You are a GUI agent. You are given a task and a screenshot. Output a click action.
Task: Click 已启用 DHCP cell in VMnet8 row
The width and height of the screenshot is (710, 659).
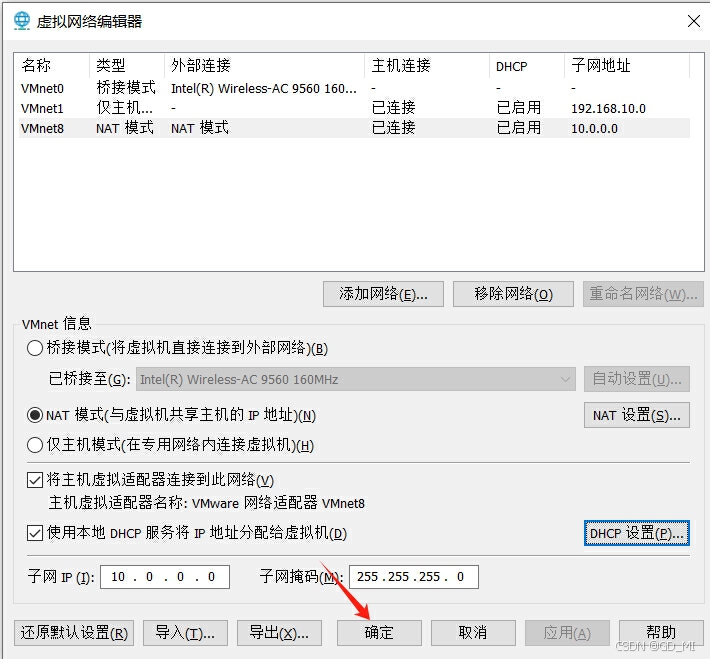click(519, 128)
